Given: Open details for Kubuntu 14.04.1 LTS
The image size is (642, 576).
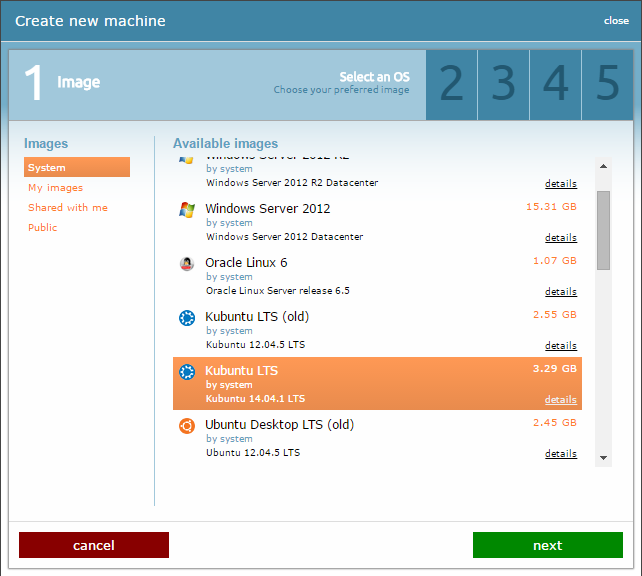Looking at the screenshot, I should pos(561,400).
